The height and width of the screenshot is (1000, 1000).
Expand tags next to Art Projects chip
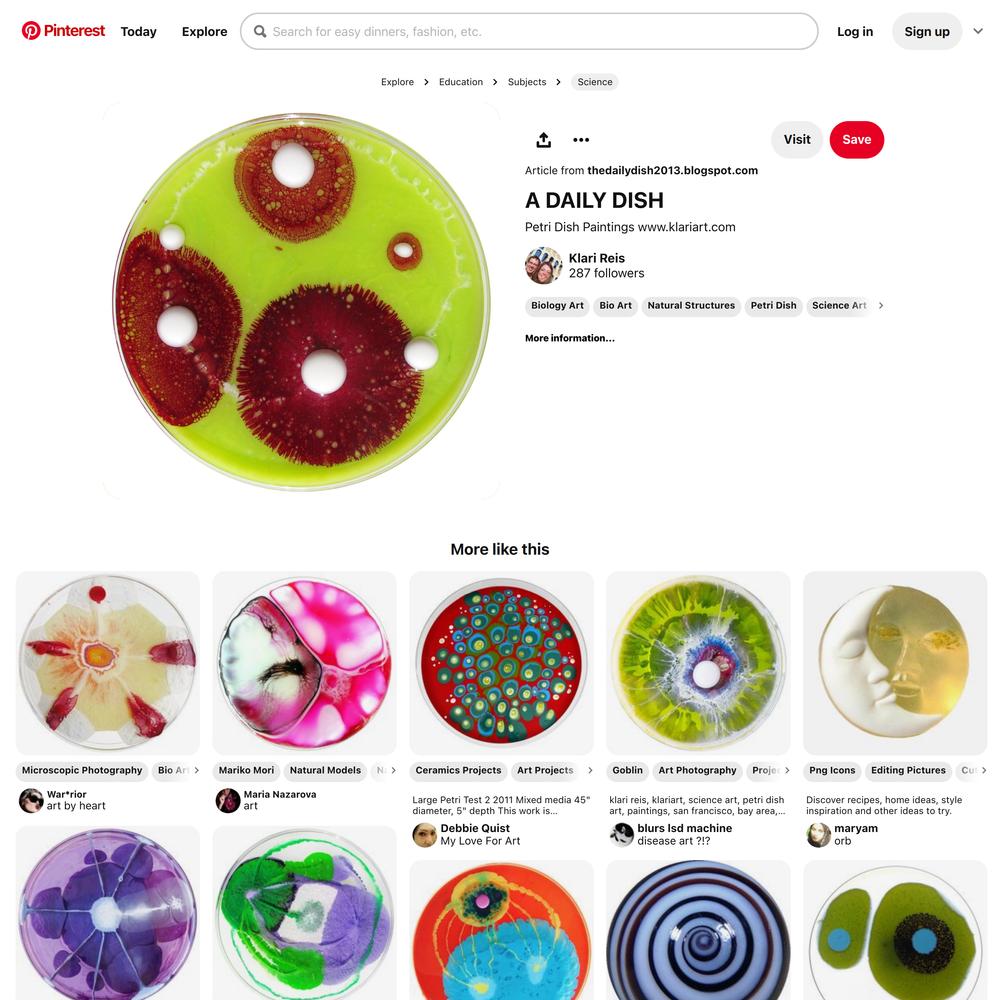590,770
